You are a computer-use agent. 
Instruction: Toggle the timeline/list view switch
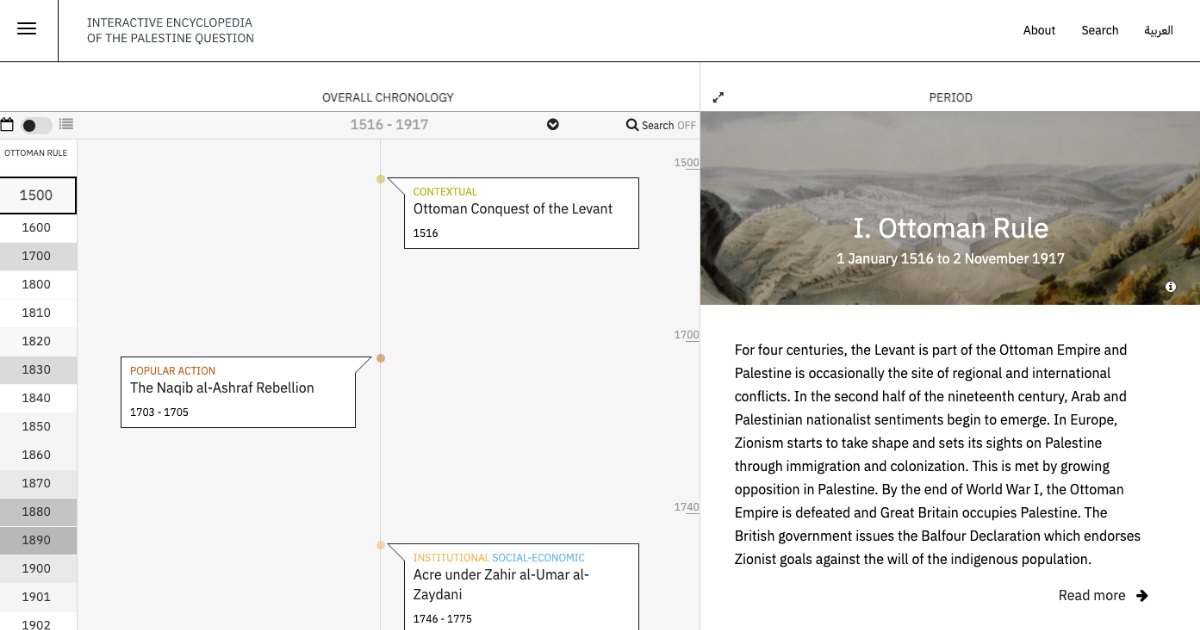point(37,125)
